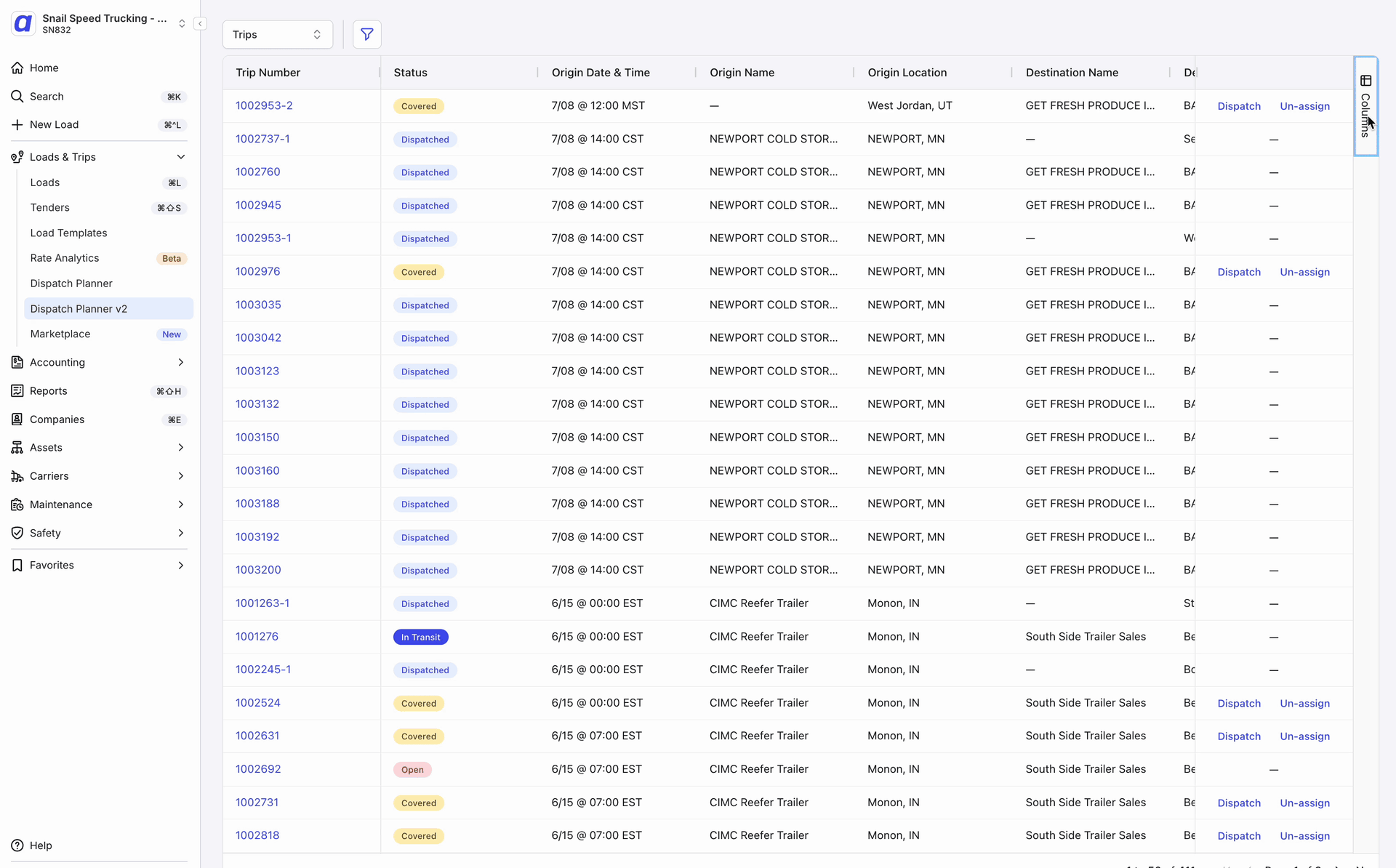Dispatch trip 1002976

1239,272
